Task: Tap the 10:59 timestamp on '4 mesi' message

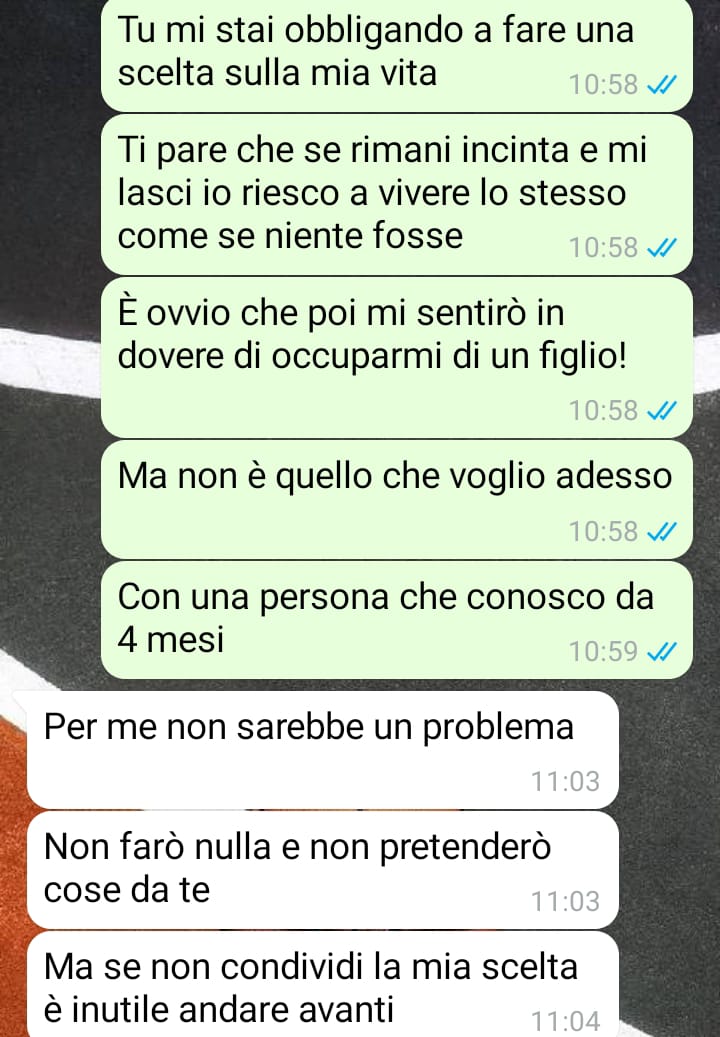Action: coord(603,652)
